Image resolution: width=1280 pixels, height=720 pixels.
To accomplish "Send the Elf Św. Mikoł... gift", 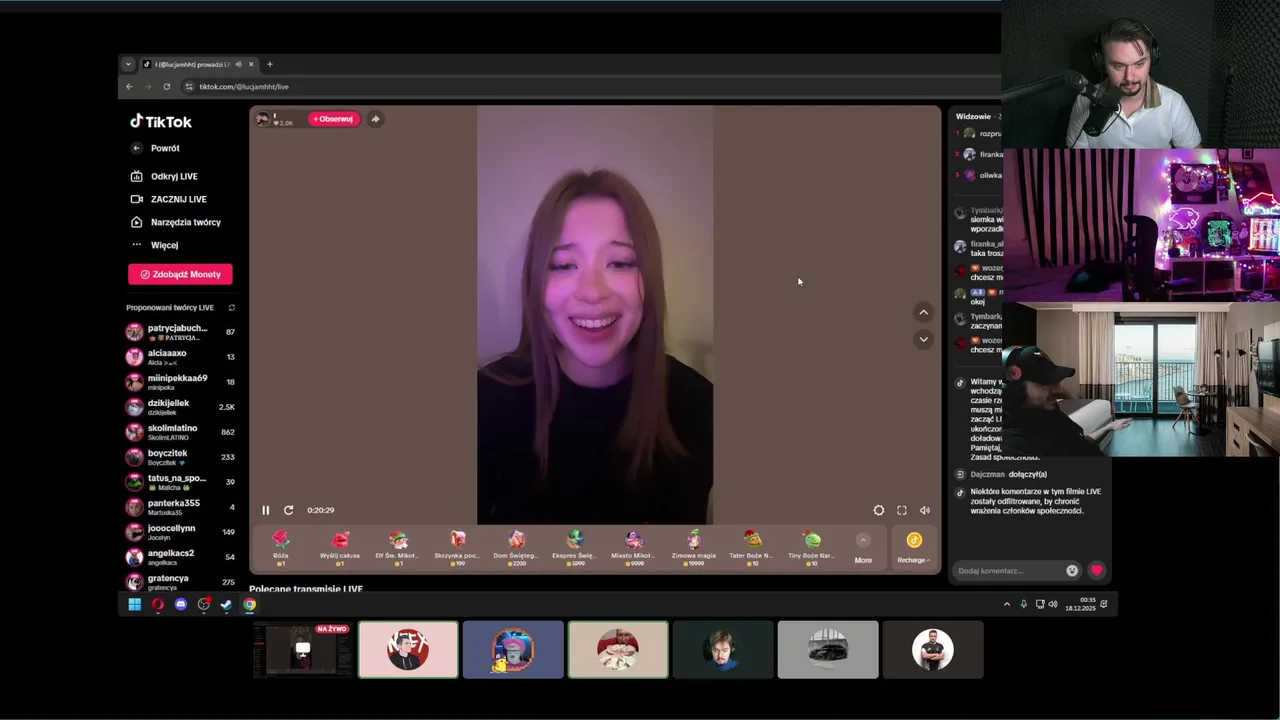I will pyautogui.click(x=398, y=548).
